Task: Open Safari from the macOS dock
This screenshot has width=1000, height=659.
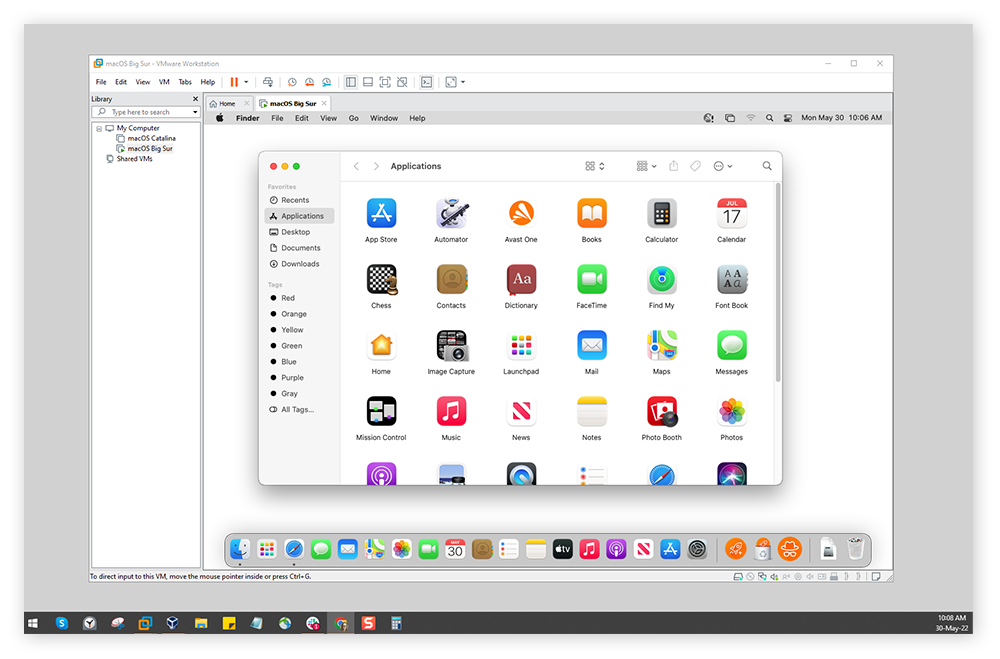Action: (294, 549)
